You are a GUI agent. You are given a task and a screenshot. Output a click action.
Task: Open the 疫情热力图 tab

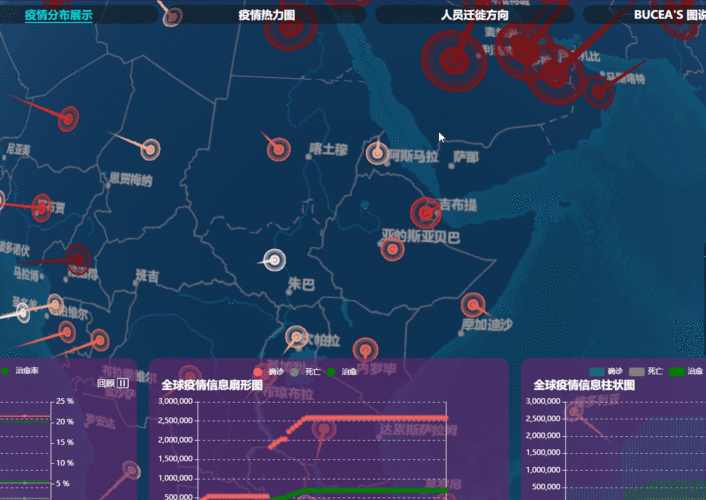coord(266,15)
